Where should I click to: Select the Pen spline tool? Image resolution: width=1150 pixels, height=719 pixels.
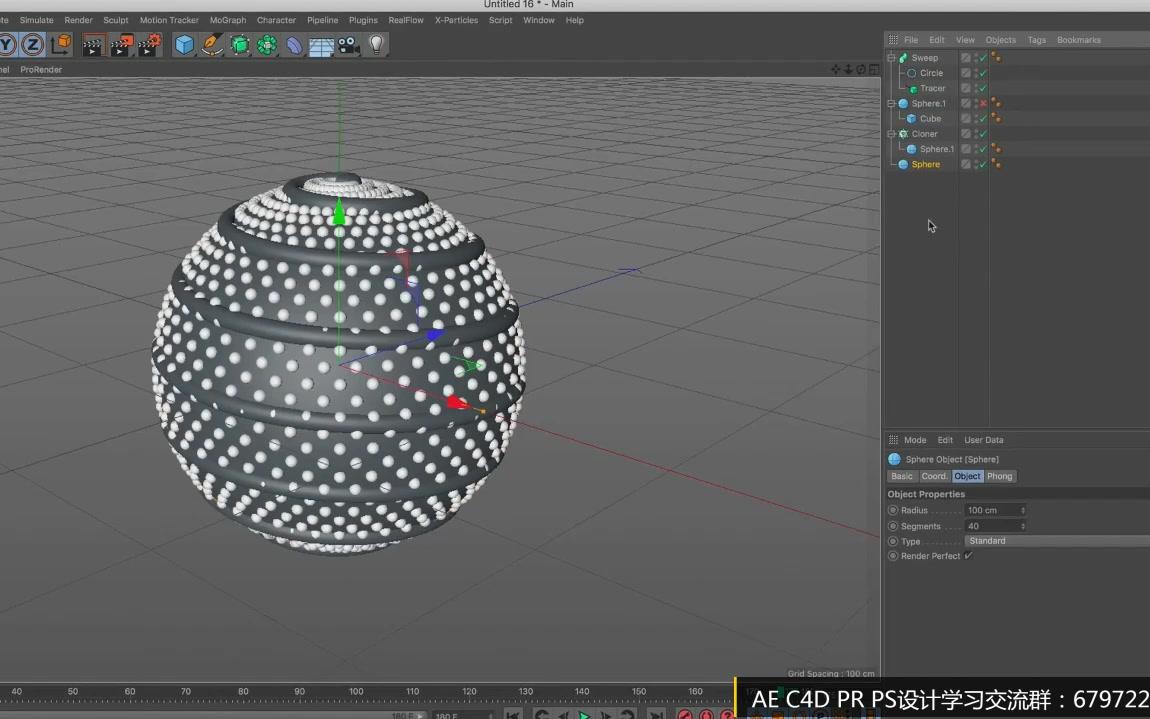[x=209, y=45]
